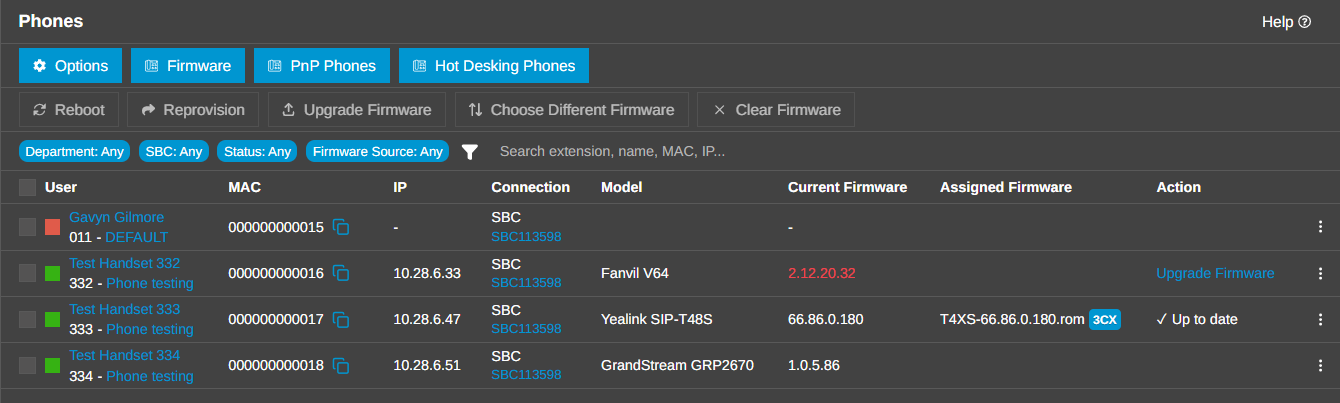Open SBC113598 link in Test Handset 334 row

[526, 375]
